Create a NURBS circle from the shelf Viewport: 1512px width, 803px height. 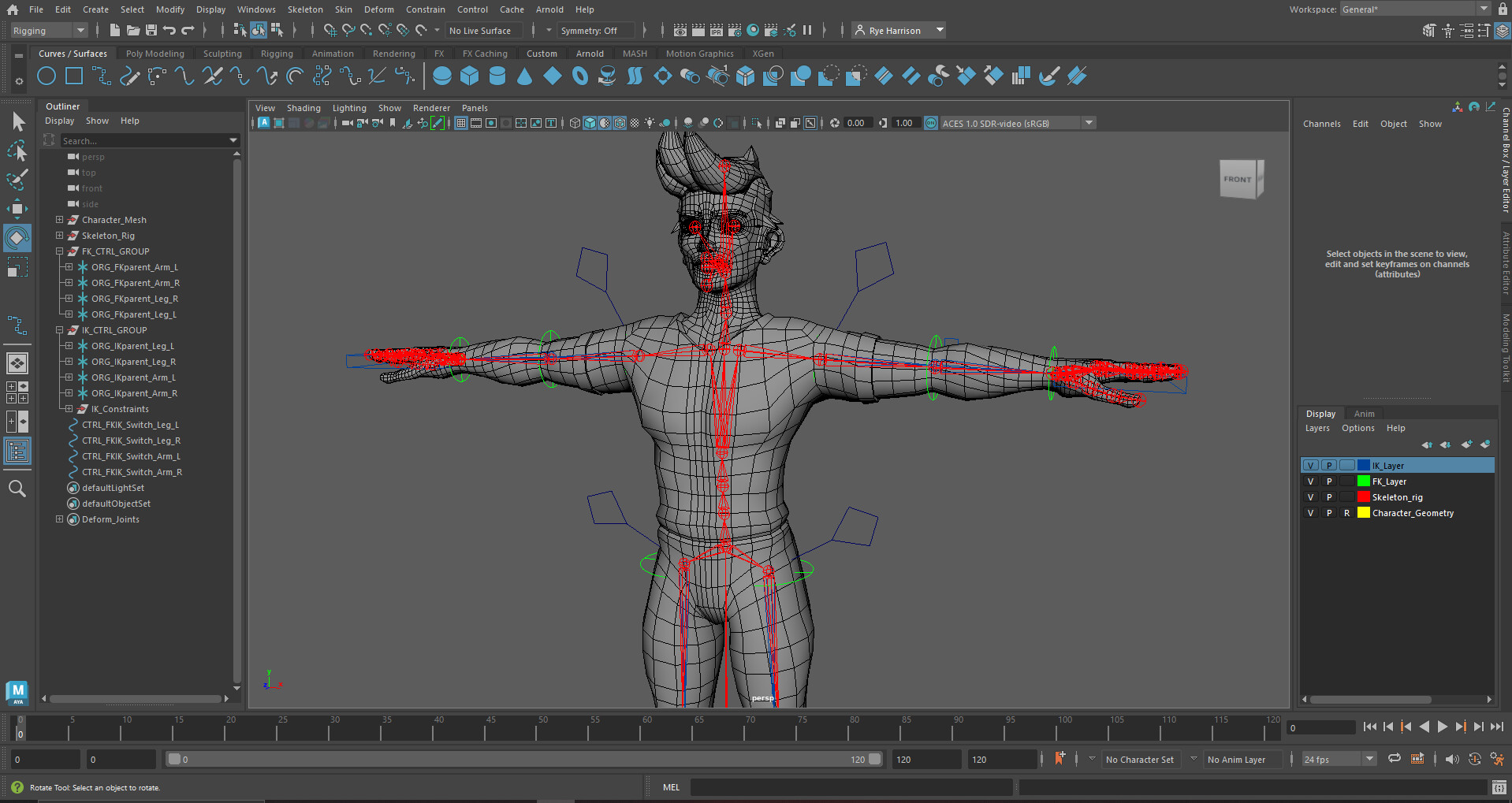click(x=47, y=76)
